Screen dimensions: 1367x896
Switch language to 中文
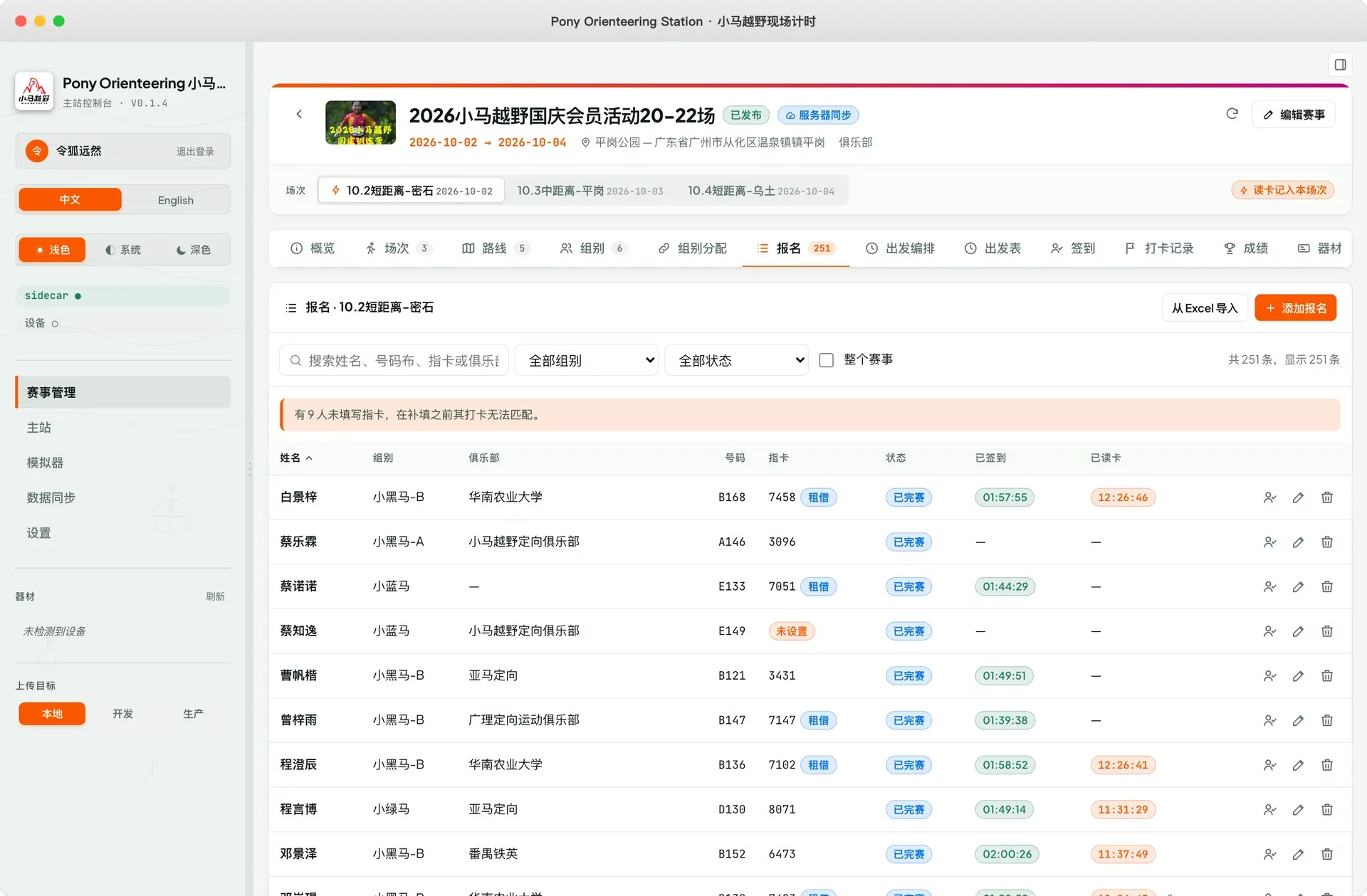pyautogui.click(x=70, y=200)
